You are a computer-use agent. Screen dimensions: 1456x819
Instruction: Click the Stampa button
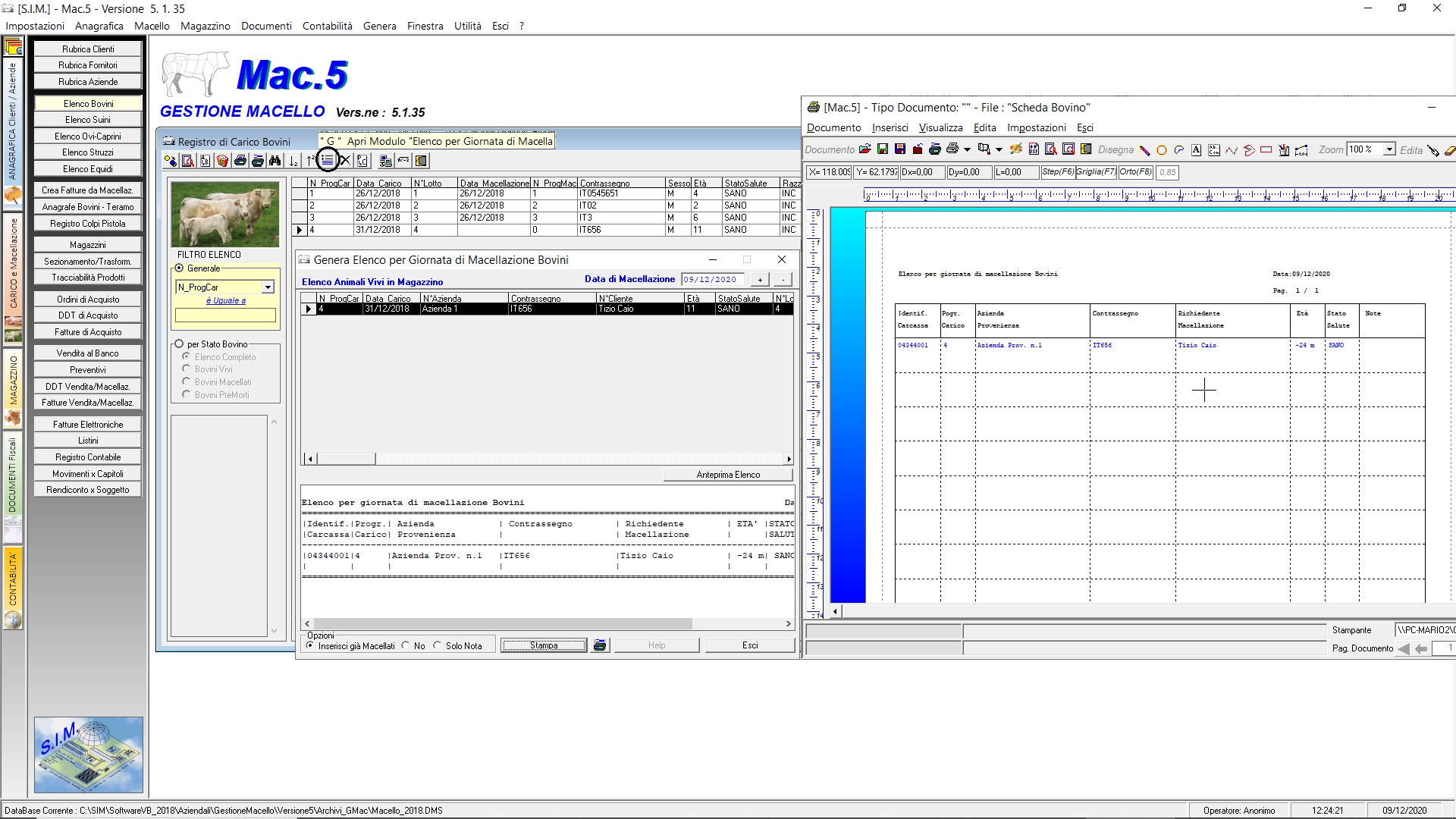click(x=543, y=645)
